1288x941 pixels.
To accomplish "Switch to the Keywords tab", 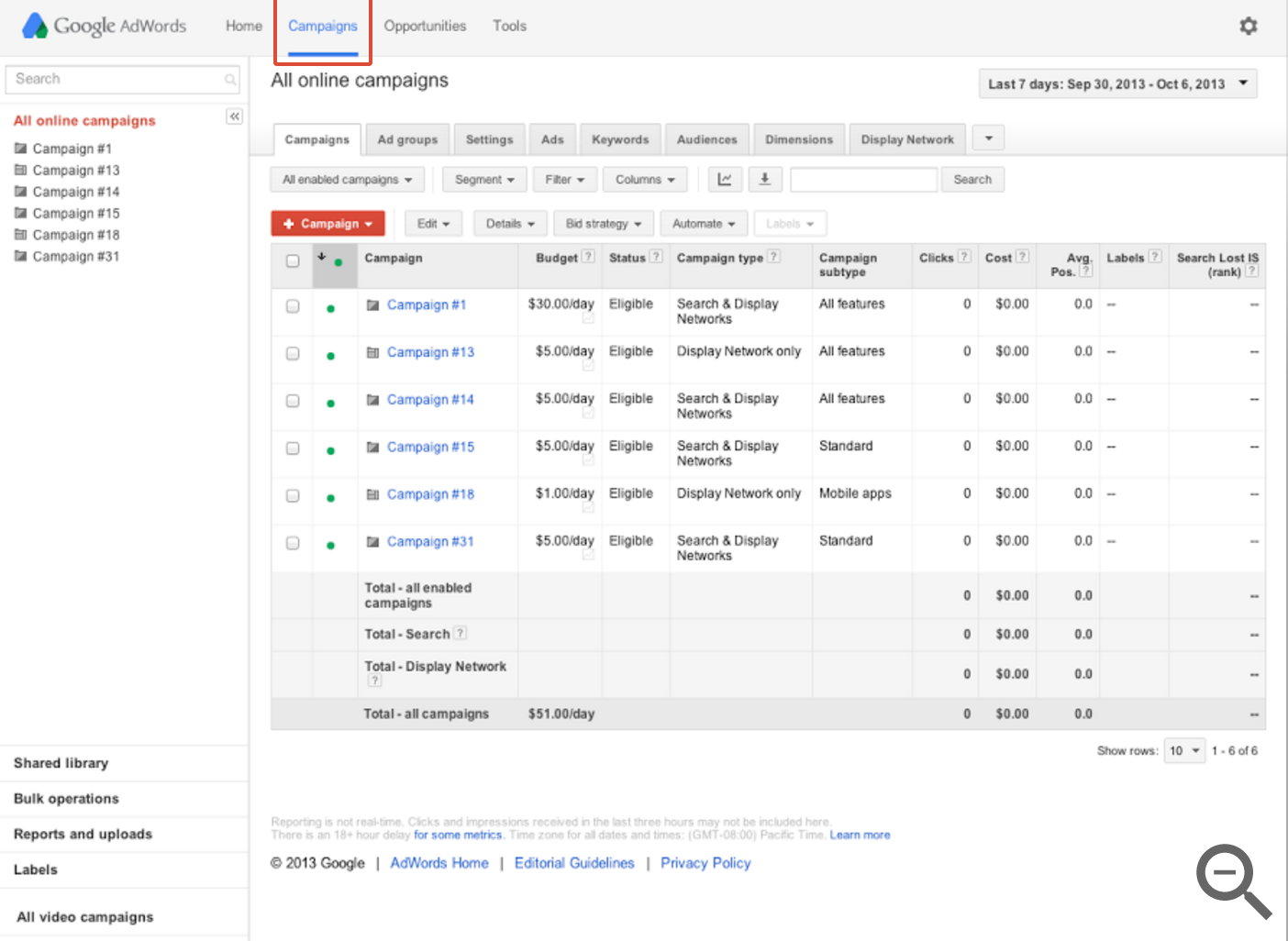I will 620,139.
